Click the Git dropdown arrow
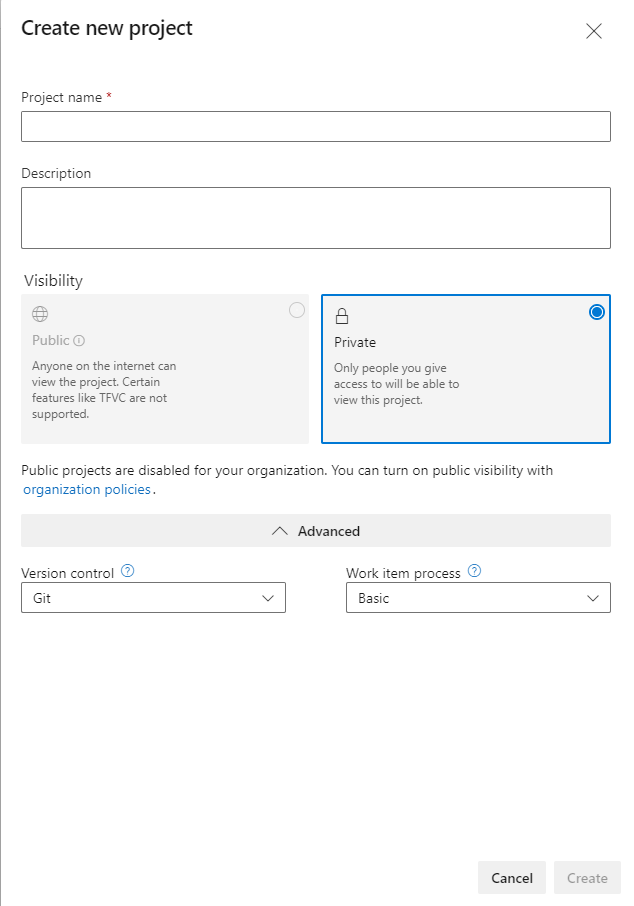Viewport: 634px width, 906px height. [x=268, y=598]
